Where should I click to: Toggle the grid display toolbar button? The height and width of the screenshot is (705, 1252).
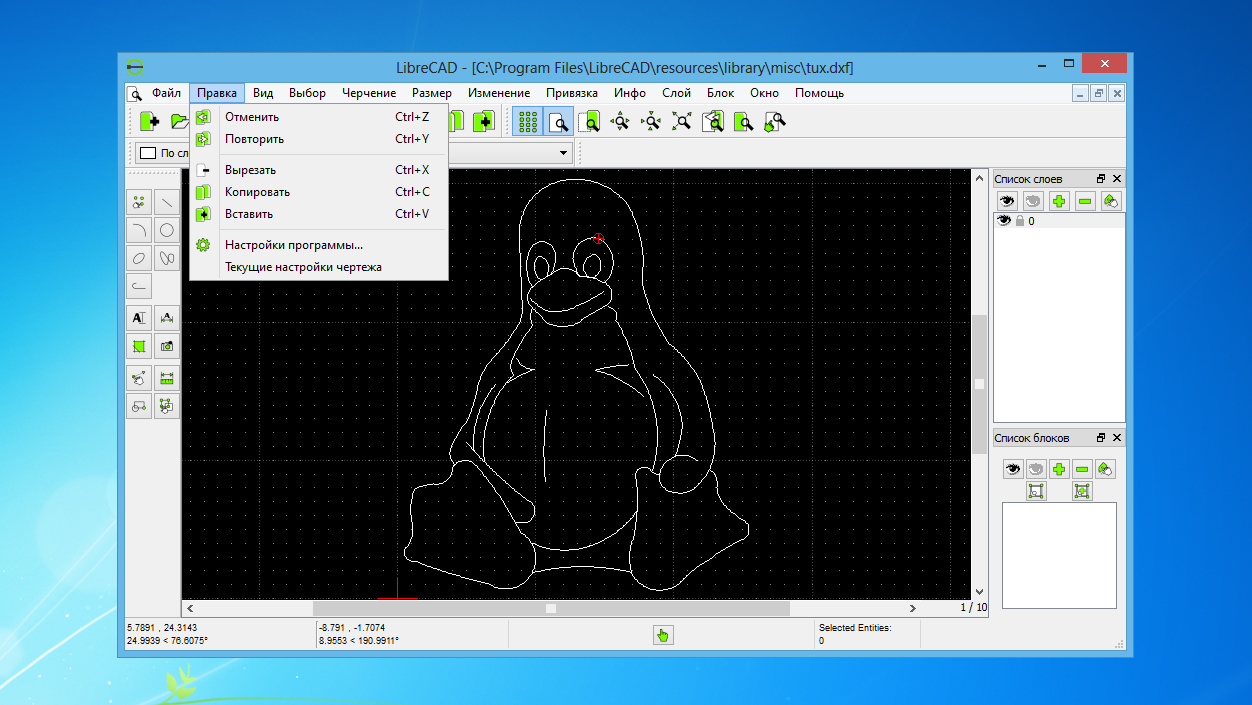pyautogui.click(x=528, y=121)
